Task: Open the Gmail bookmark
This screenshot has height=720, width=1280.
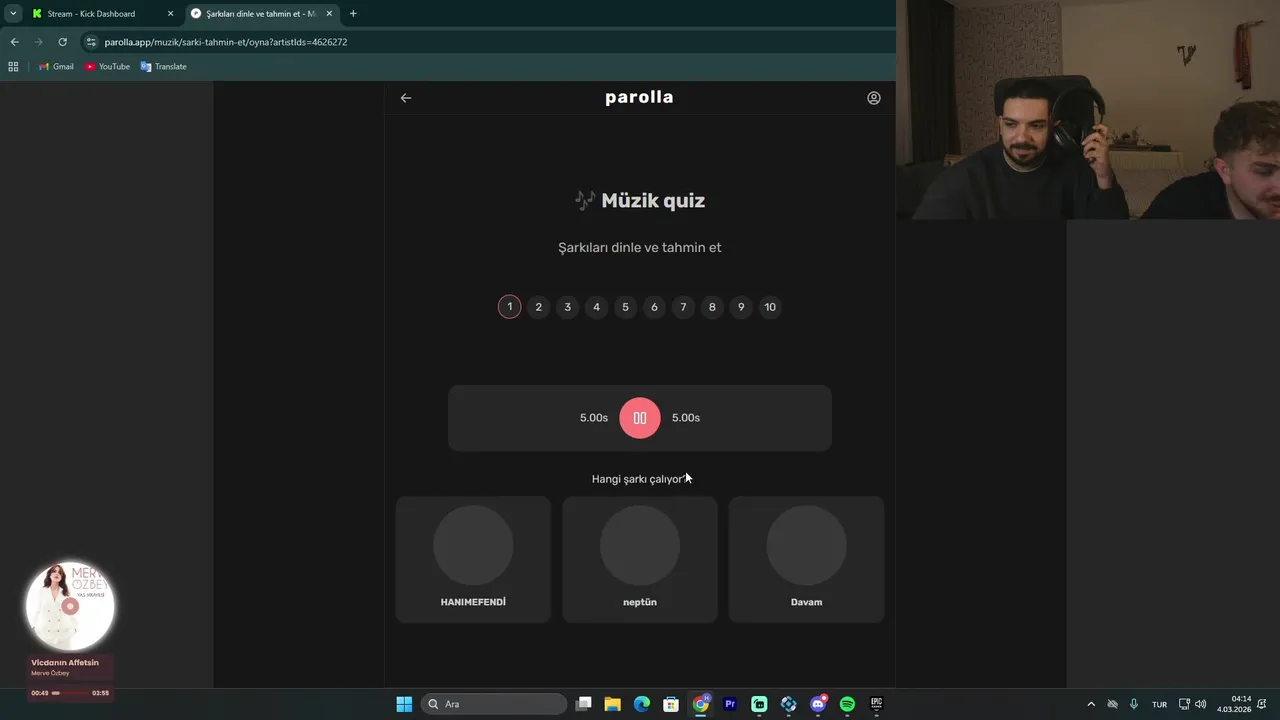Action: tap(56, 67)
